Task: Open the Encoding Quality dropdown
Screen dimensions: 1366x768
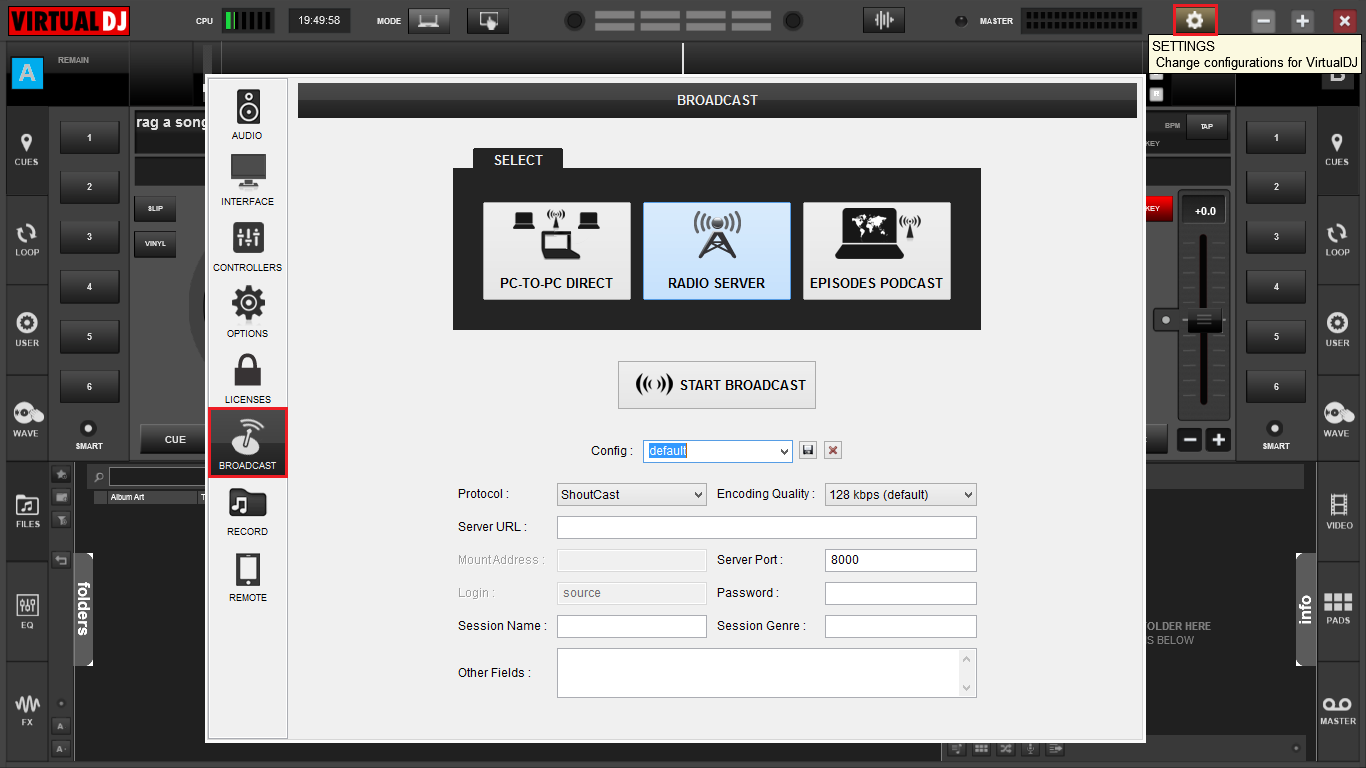Action: [901, 494]
